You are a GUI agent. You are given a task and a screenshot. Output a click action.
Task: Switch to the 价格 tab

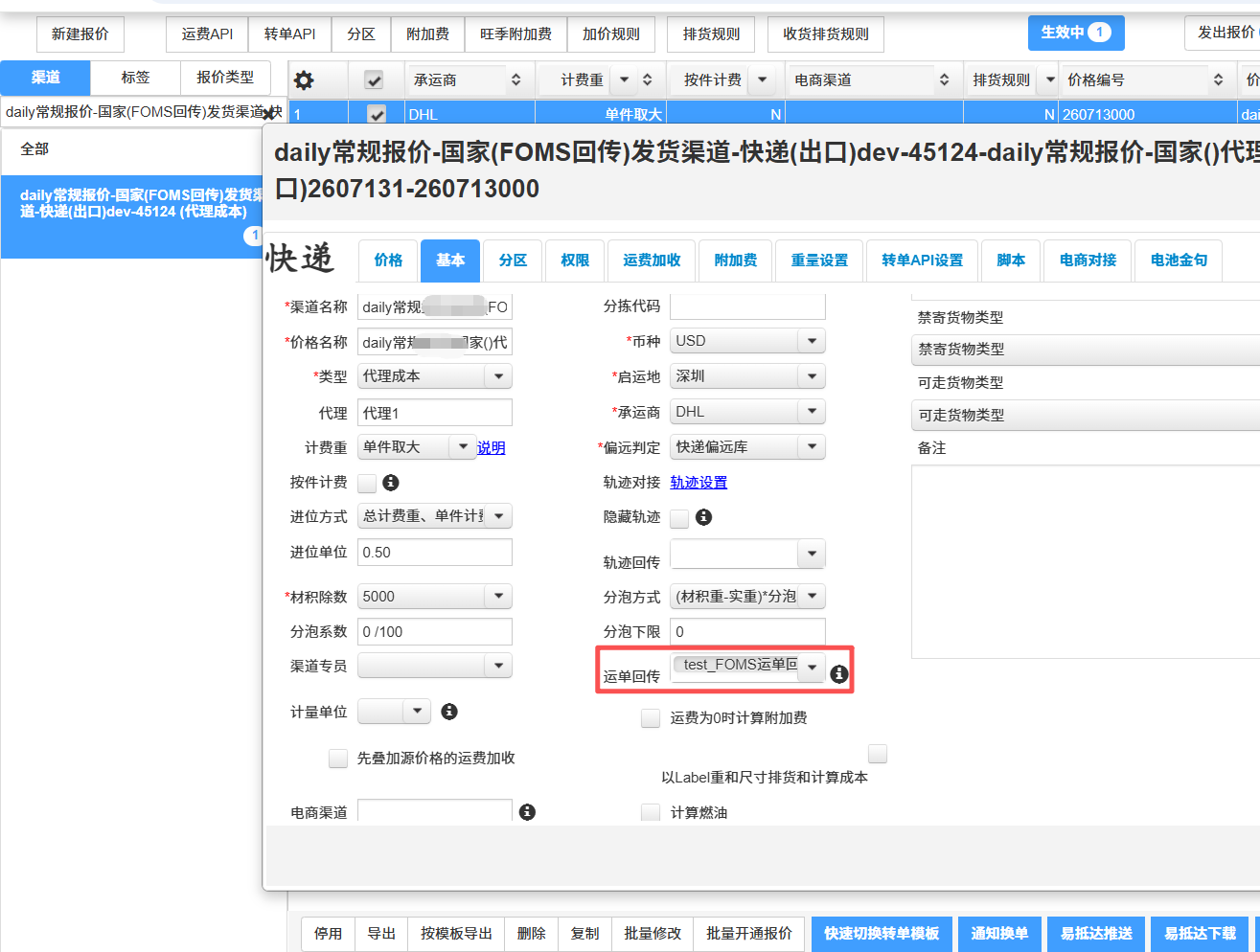click(388, 261)
